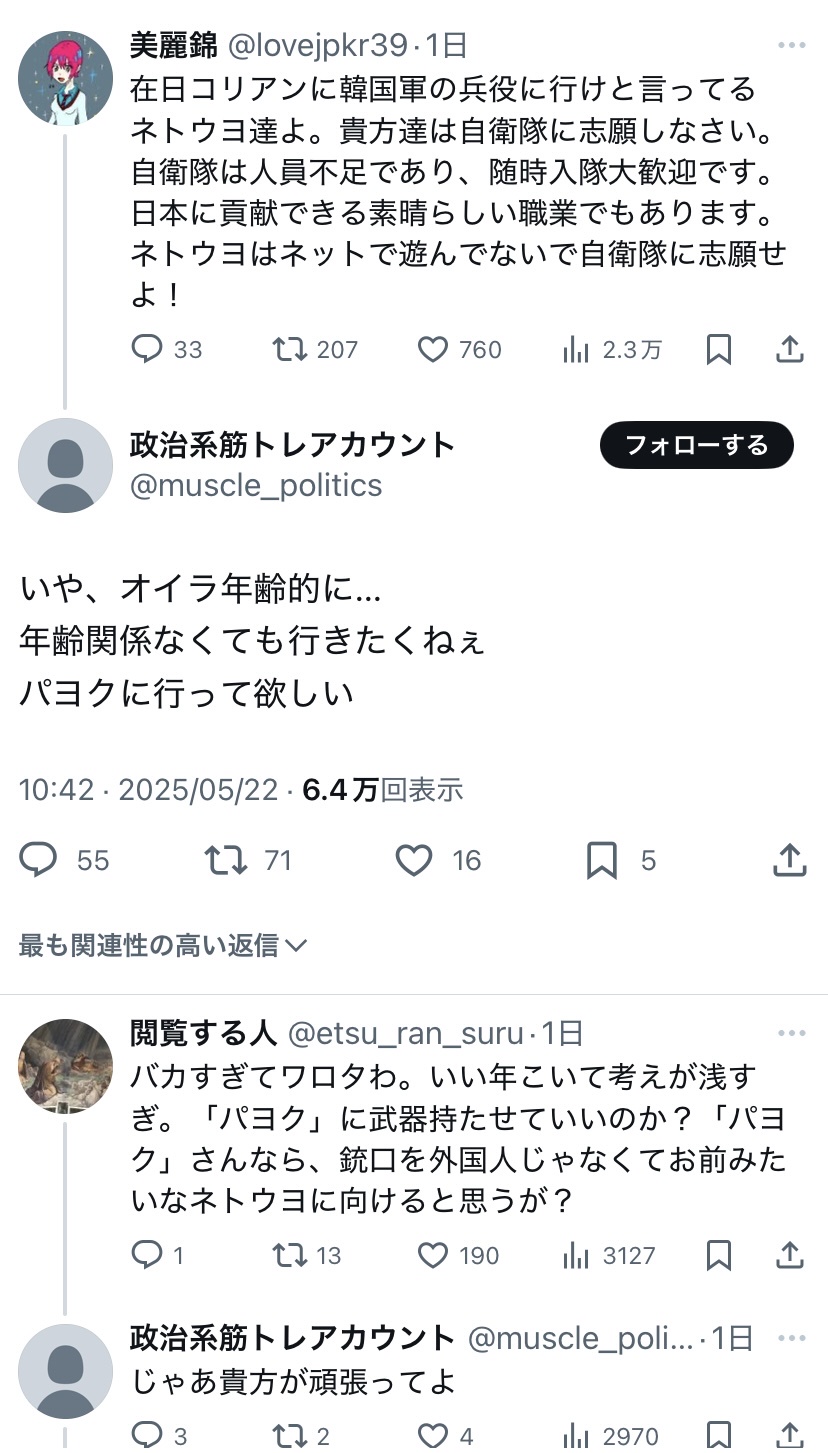Repost the main post with 71 reposts
Screen dimensions: 828x1453
pyautogui.click(x=225, y=860)
